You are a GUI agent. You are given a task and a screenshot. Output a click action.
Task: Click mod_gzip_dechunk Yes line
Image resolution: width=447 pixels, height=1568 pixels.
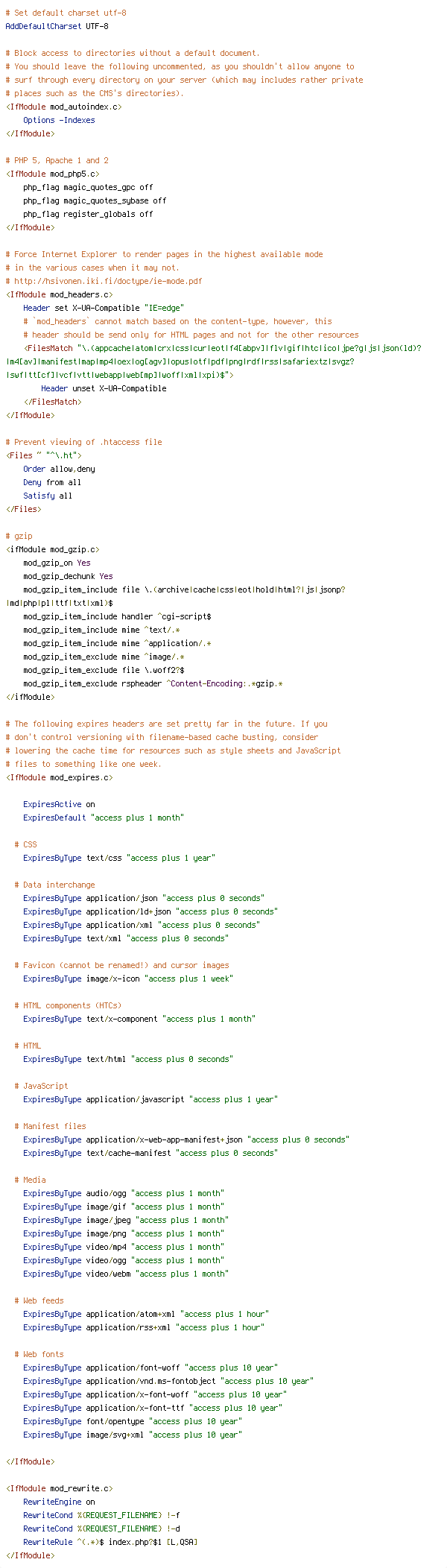[x=68, y=576]
